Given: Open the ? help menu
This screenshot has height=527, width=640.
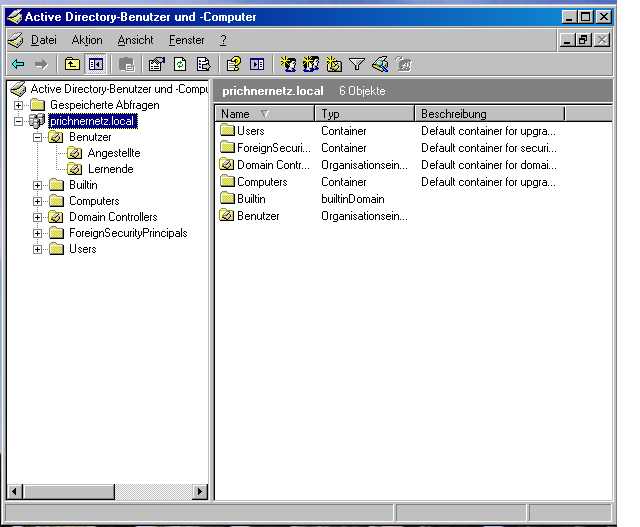Looking at the screenshot, I should click(x=223, y=40).
